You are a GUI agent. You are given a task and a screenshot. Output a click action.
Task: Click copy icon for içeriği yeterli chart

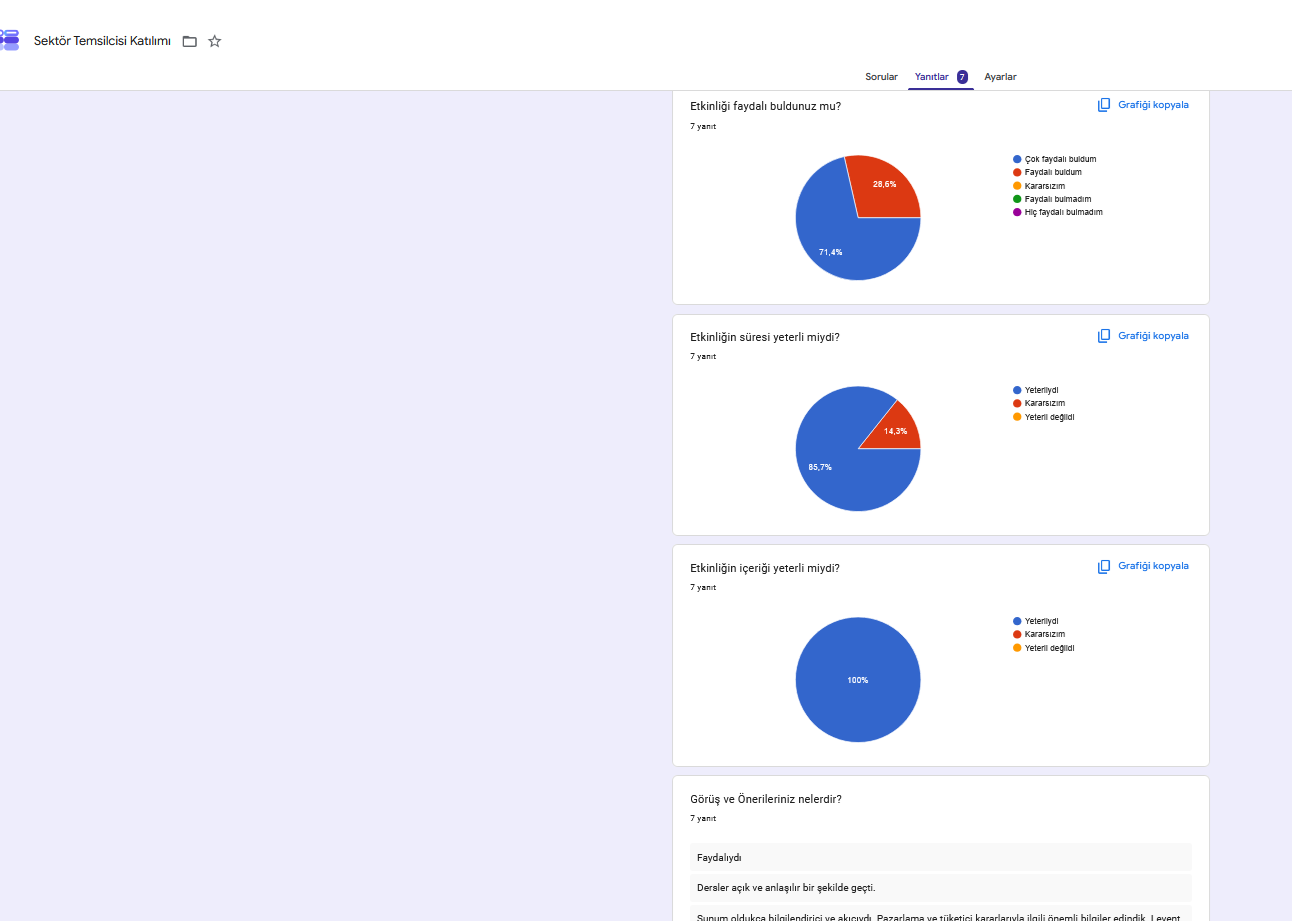(1104, 566)
